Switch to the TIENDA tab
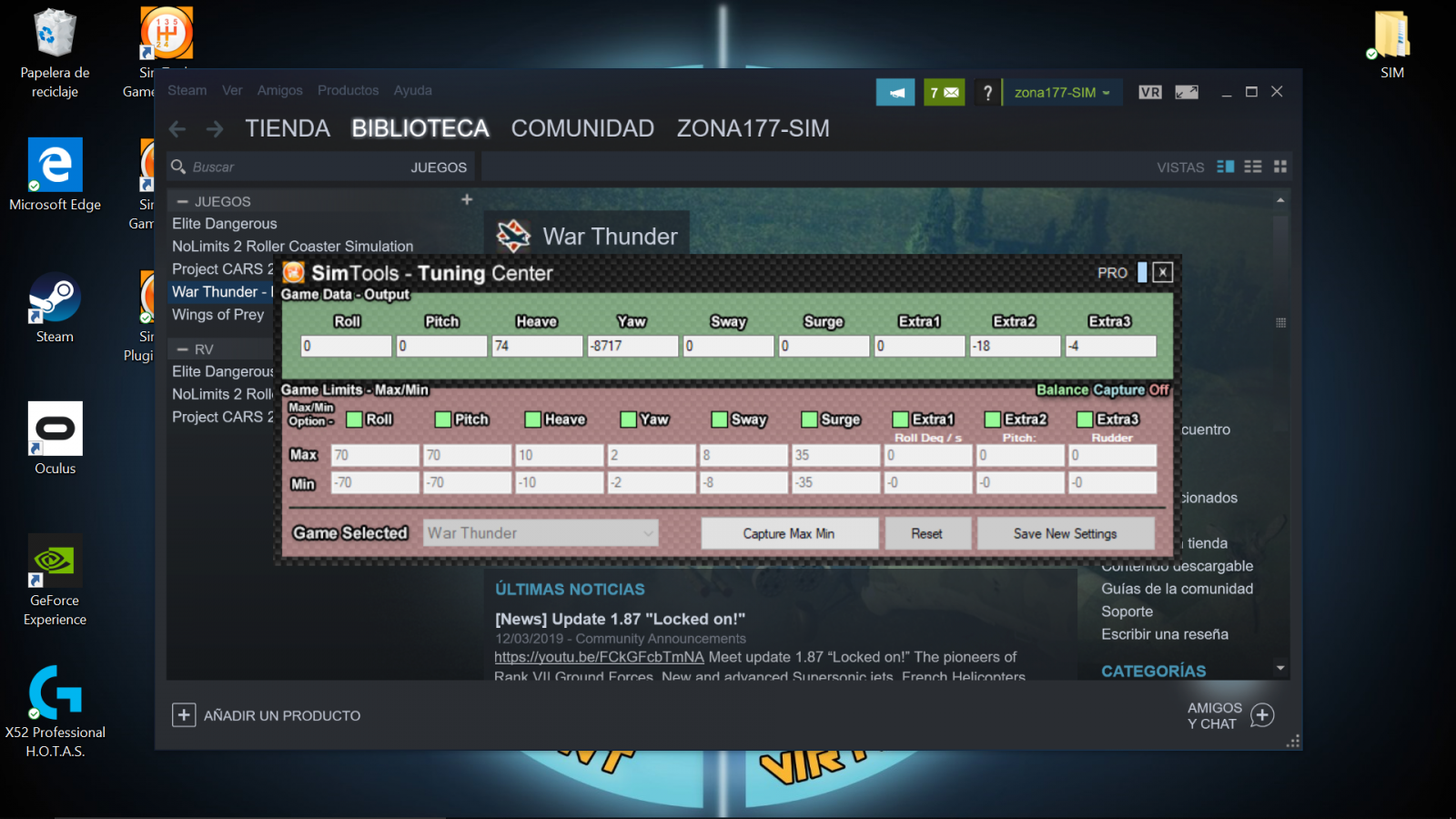Image resolution: width=1456 pixels, height=819 pixels. click(288, 128)
